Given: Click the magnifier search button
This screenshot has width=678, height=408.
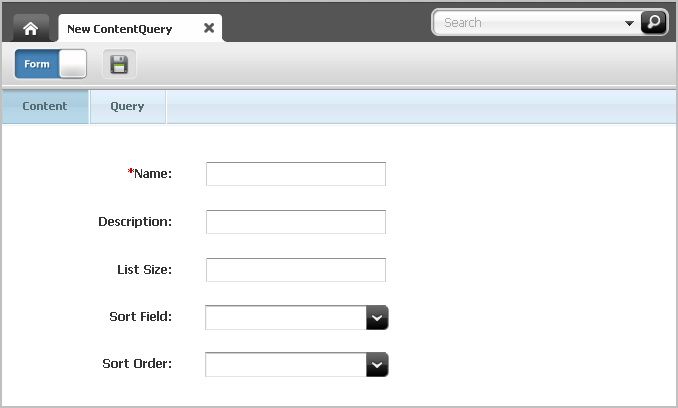Looking at the screenshot, I should click(x=653, y=22).
